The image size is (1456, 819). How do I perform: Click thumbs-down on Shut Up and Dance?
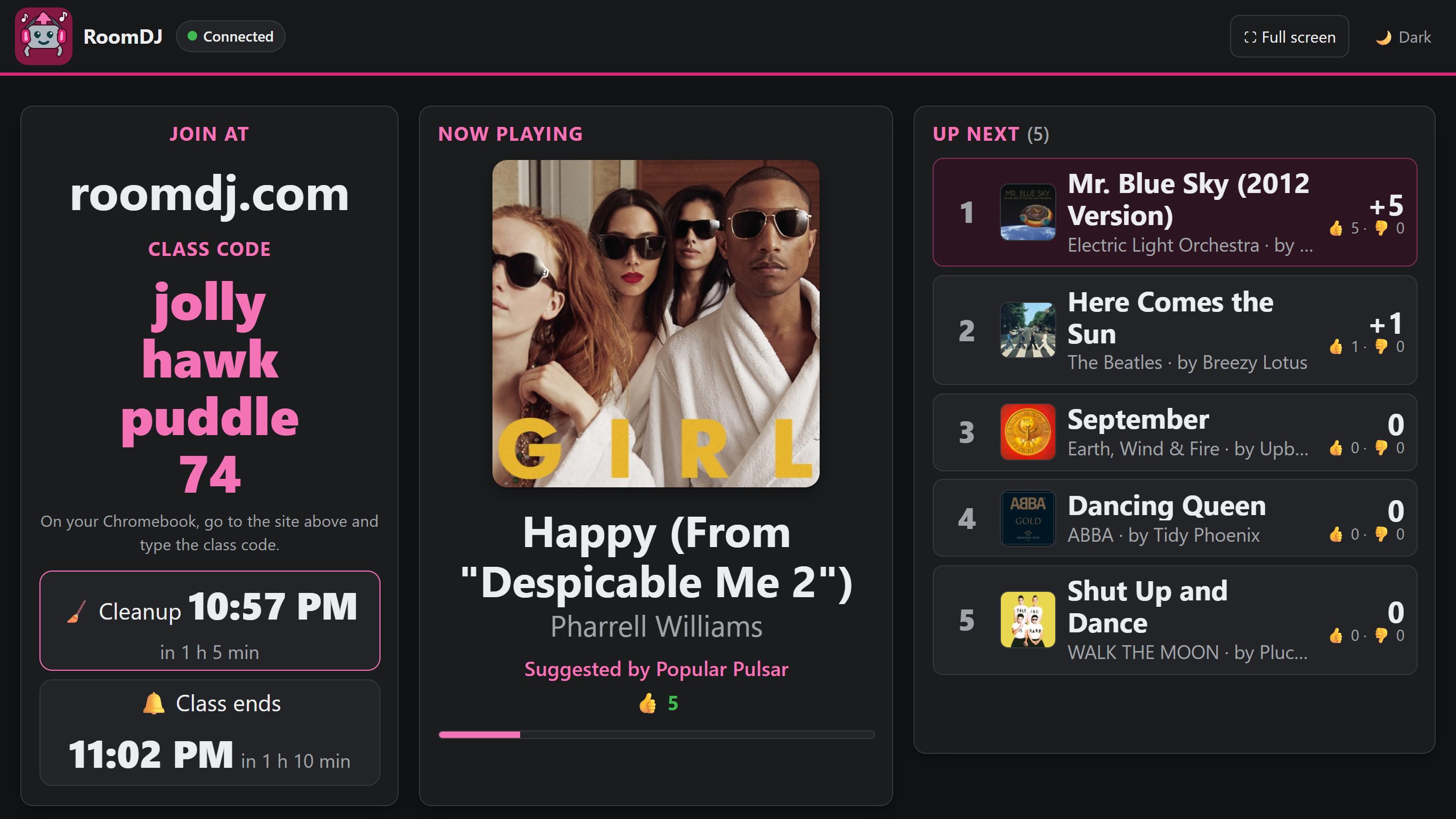(x=1381, y=636)
